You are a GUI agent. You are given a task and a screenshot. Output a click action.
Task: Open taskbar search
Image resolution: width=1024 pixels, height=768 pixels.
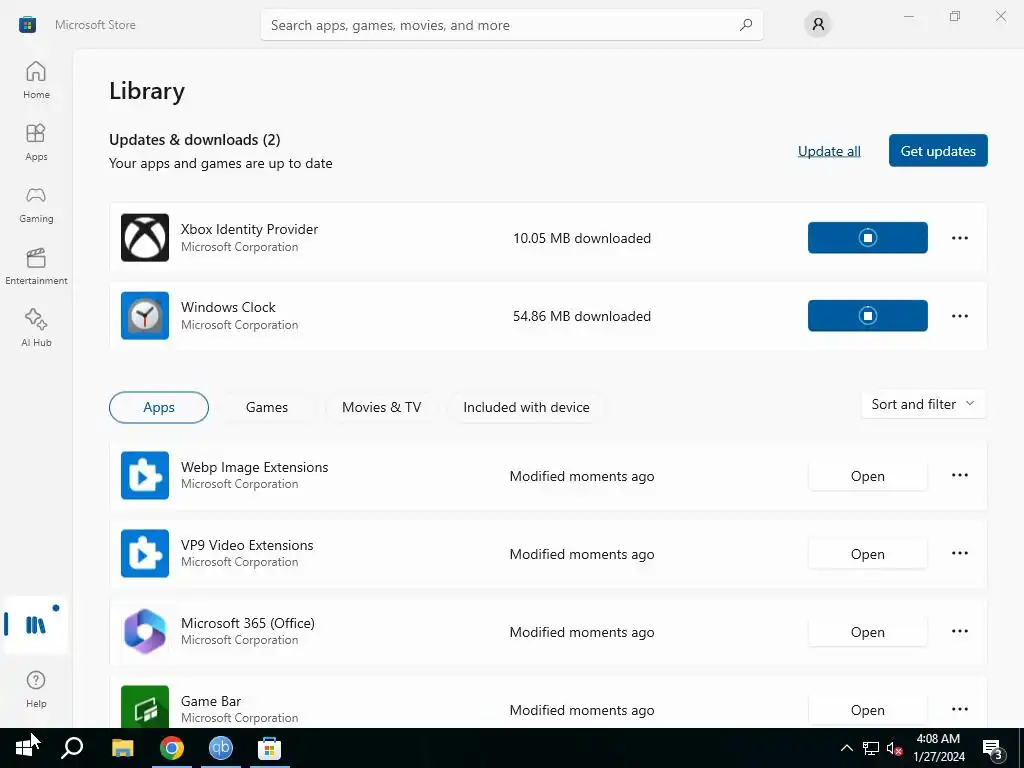click(x=72, y=748)
